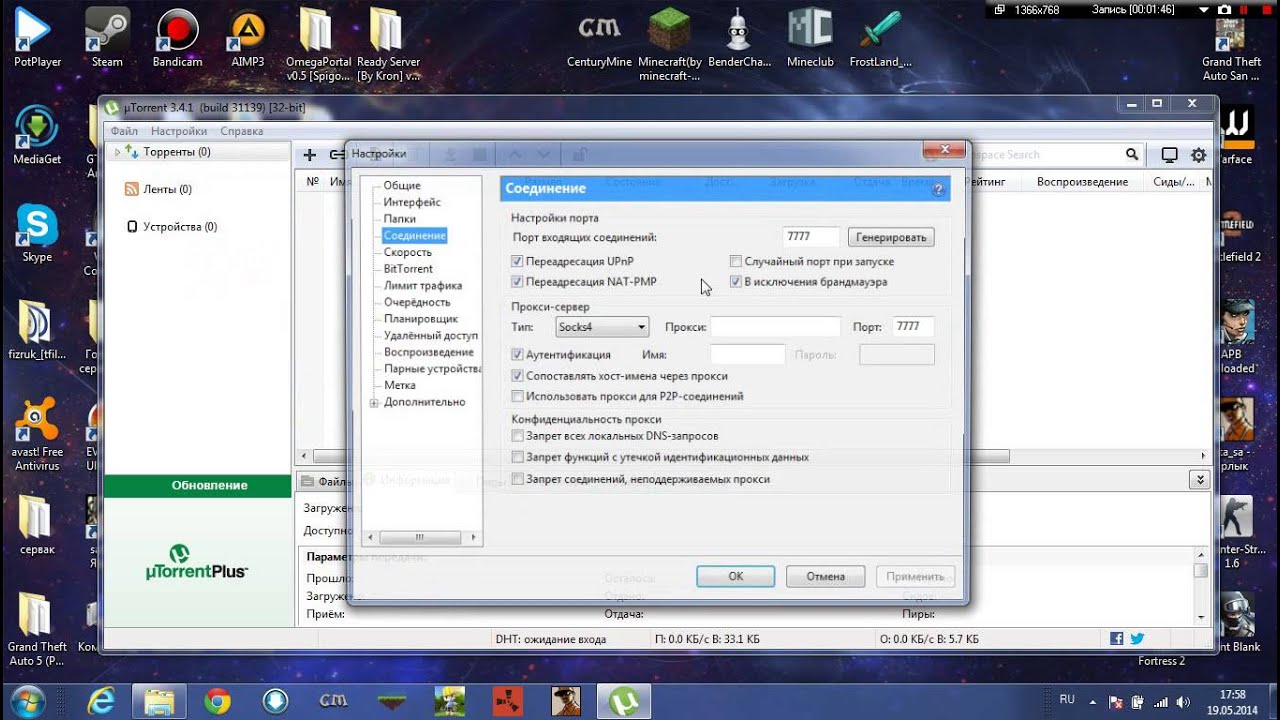Viewport: 1280px width, 720px height.
Task: Enable Использовать прокси для P2P-соединений
Action: click(517, 396)
